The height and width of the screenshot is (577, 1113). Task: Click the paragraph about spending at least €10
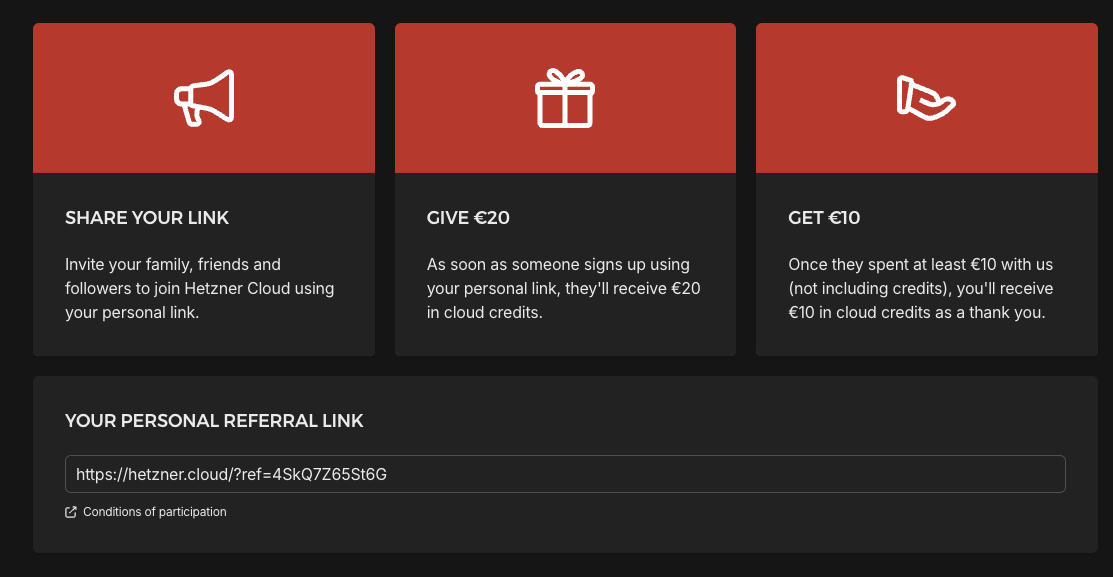point(921,288)
